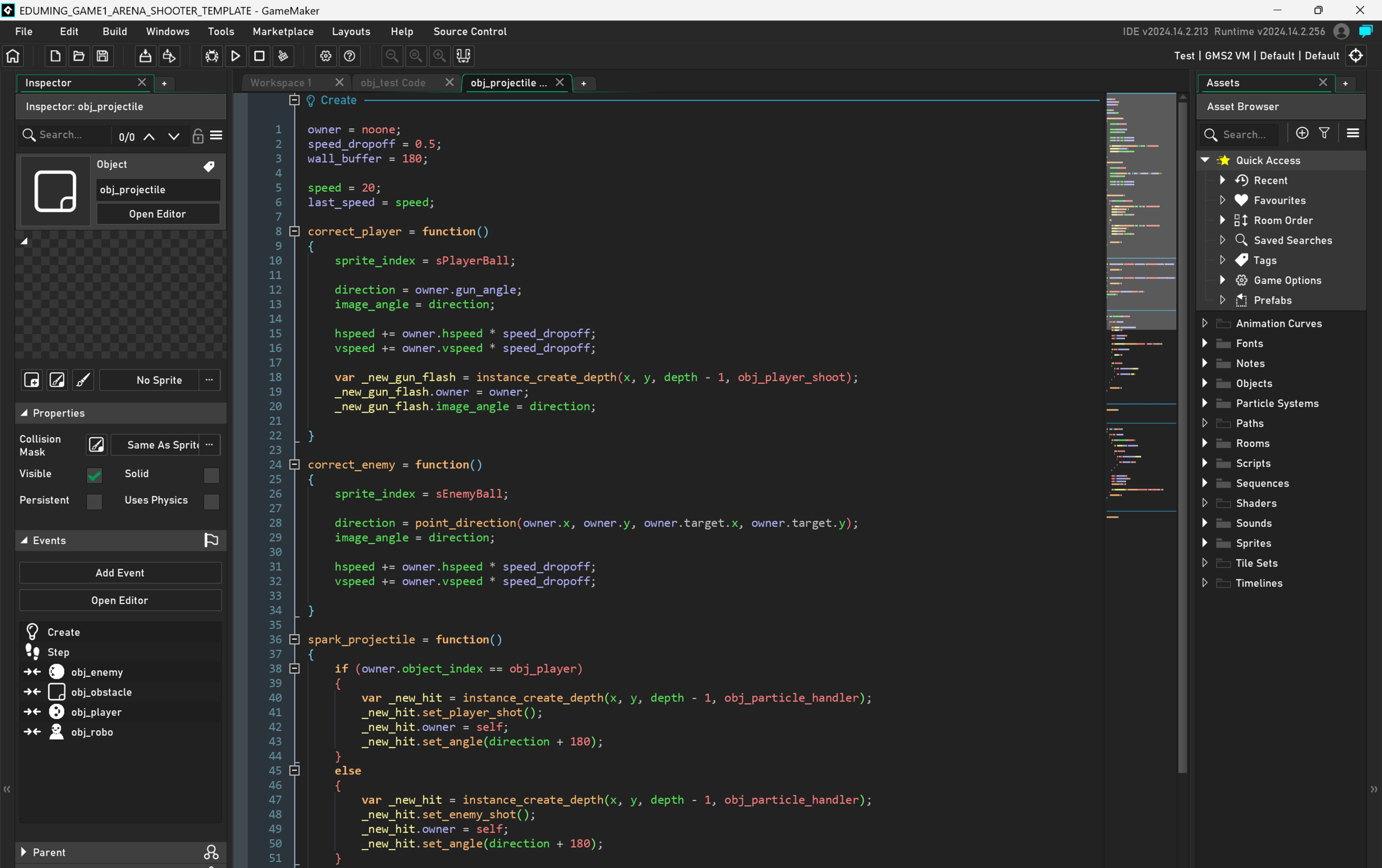Toggle the Visible checkbox
1382x868 pixels.
(94, 475)
